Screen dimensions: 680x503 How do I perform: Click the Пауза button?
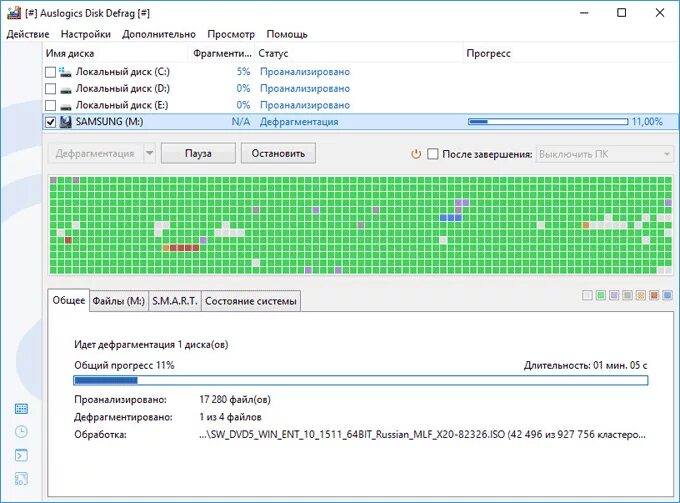(198, 154)
